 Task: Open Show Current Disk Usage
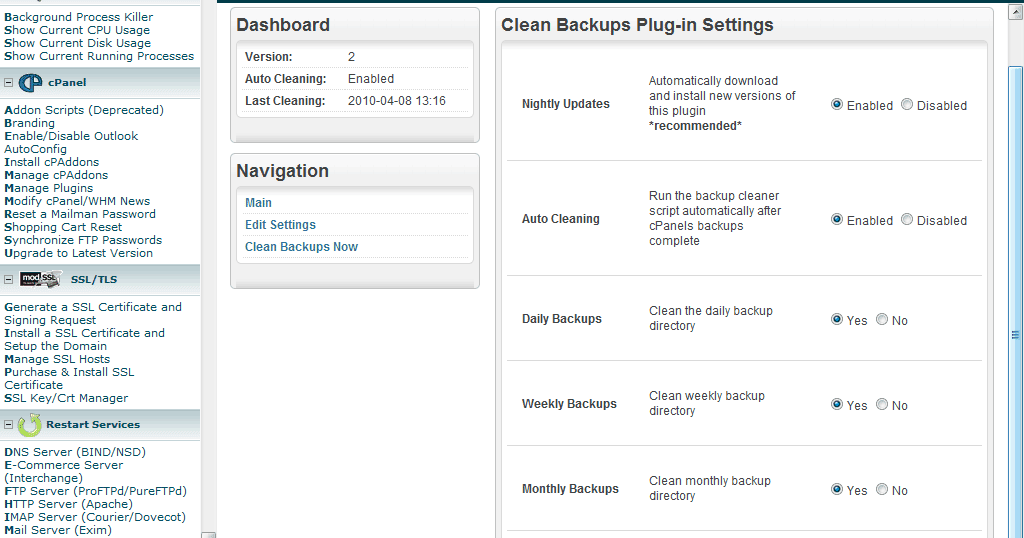point(77,43)
